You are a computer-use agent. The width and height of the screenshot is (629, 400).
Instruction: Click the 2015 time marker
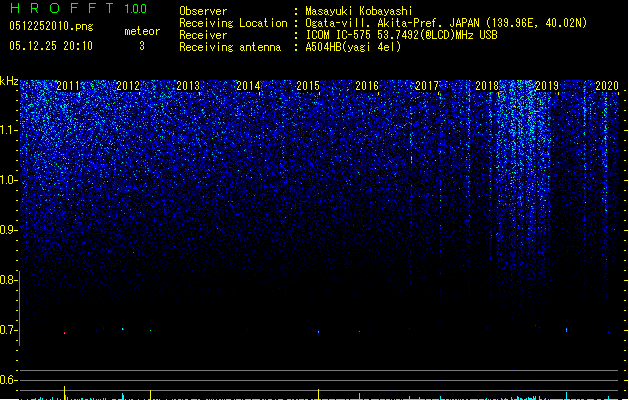pos(308,85)
